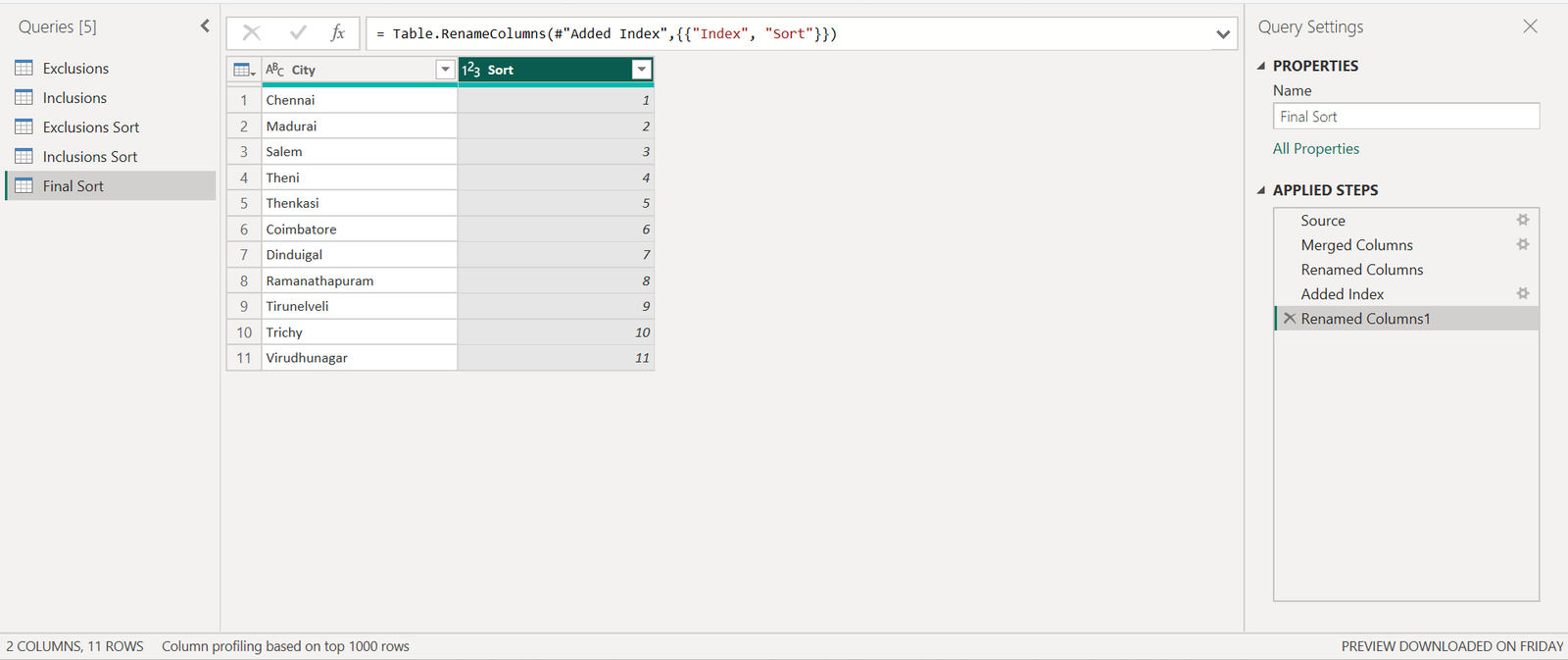Select the Added Index applied step
Image resolution: width=1568 pixels, height=660 pixels.
point(1406,293)
